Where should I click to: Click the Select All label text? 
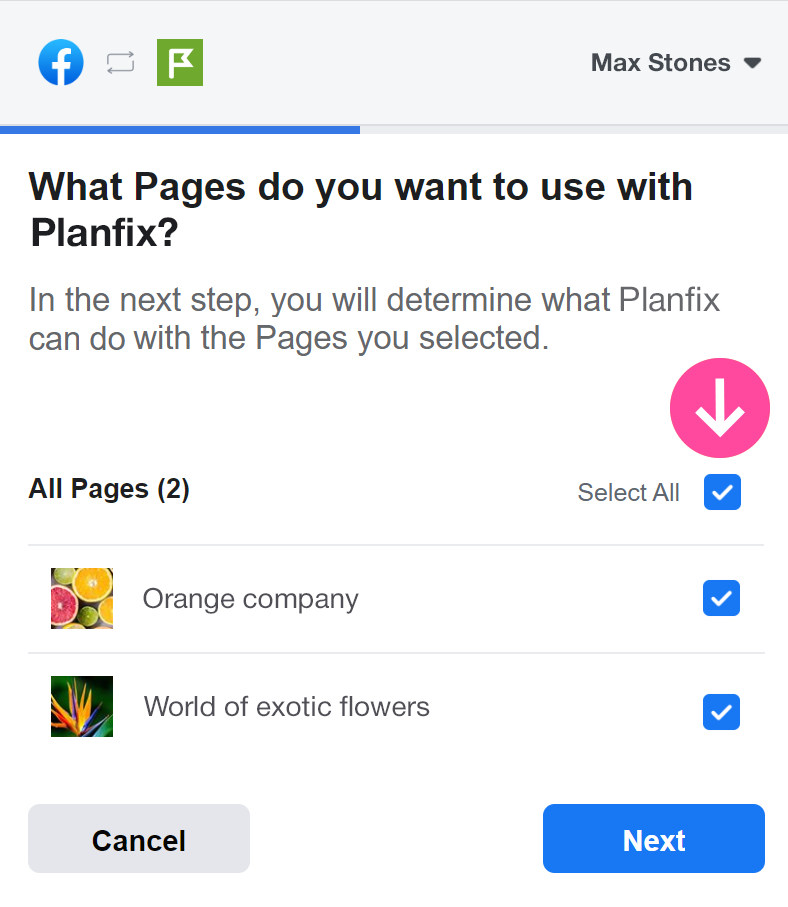click(x=628, y=493)
